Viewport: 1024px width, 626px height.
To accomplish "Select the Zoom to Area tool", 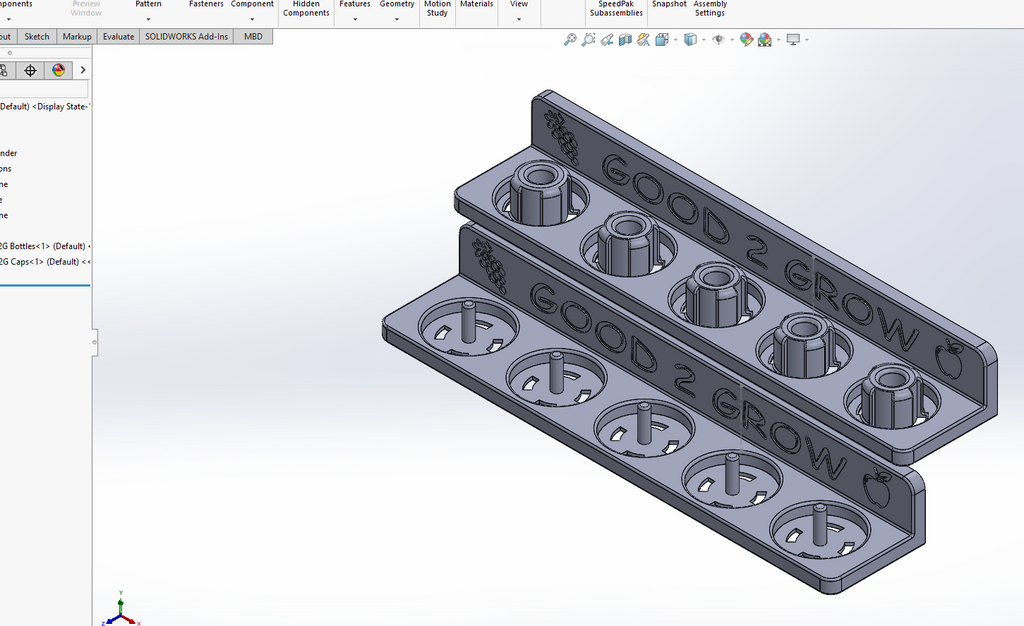I will (x=588, y=40).
